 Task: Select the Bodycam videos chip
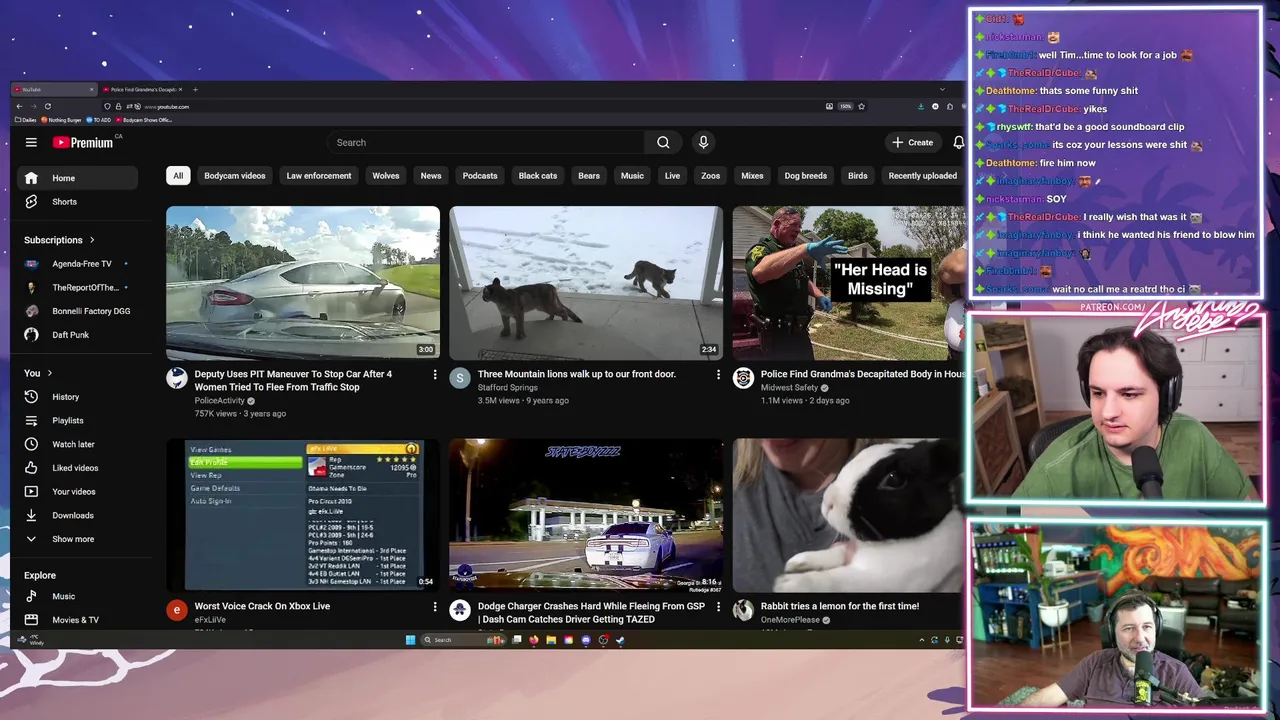(x=235, y=176)
